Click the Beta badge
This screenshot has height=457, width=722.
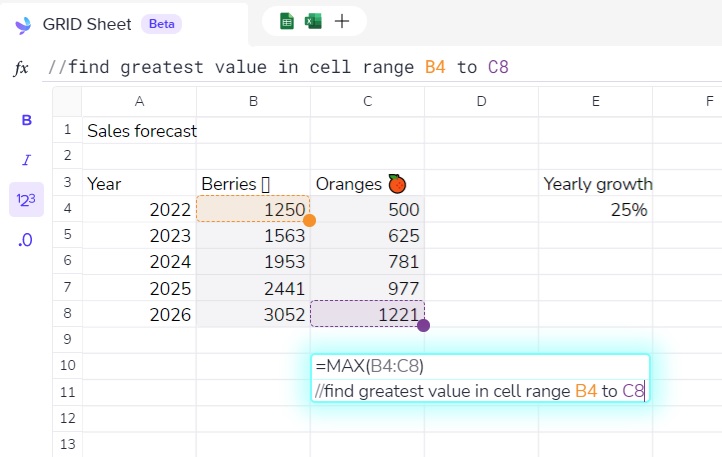point(161,24)
